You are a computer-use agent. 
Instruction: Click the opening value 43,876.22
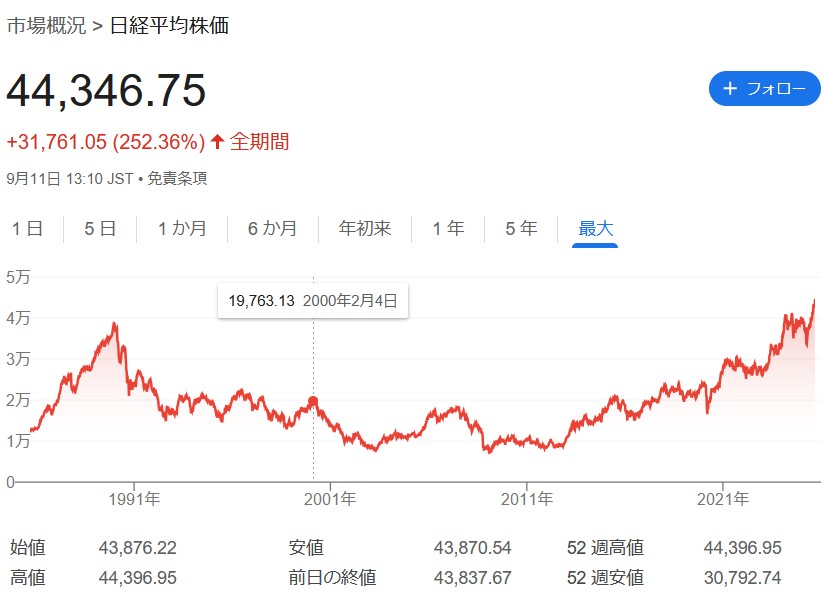click(x=137, y=548)
